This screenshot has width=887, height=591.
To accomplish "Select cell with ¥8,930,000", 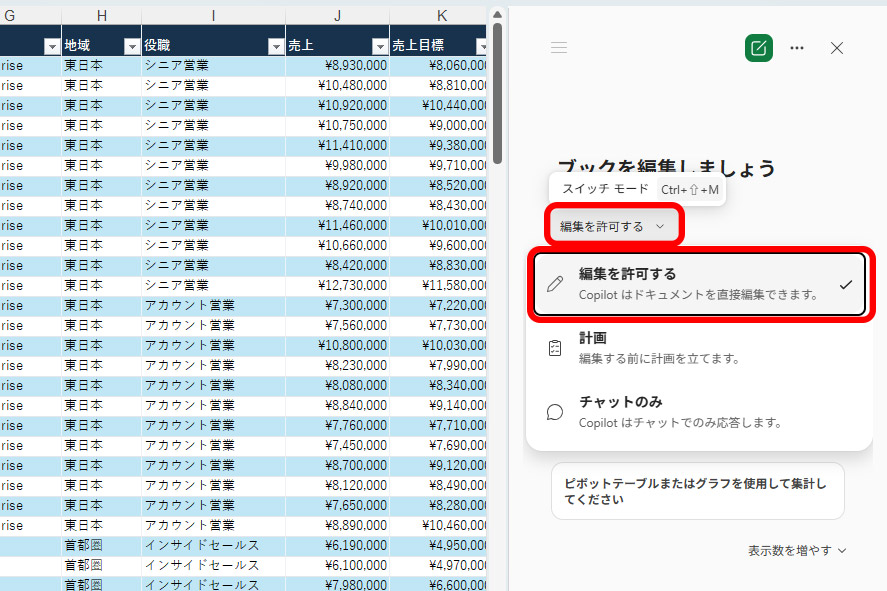I will (338, 66).
